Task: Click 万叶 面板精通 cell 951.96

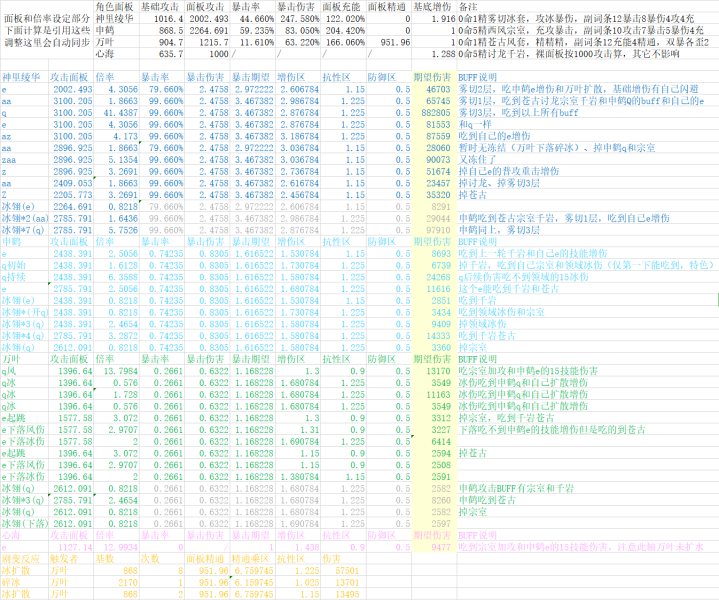Action: 394,42
